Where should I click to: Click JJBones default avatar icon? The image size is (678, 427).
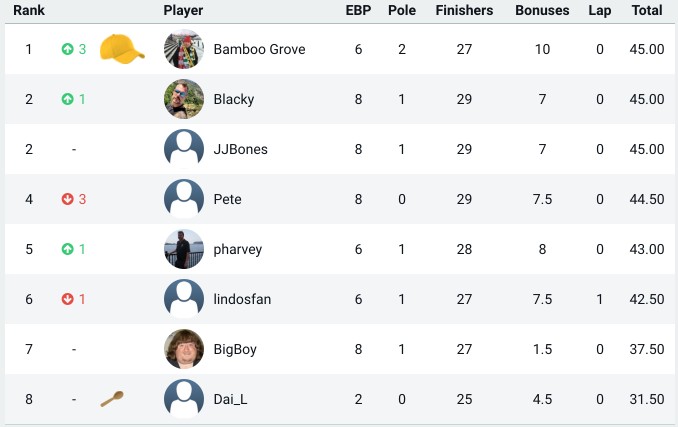click(184, 149)
